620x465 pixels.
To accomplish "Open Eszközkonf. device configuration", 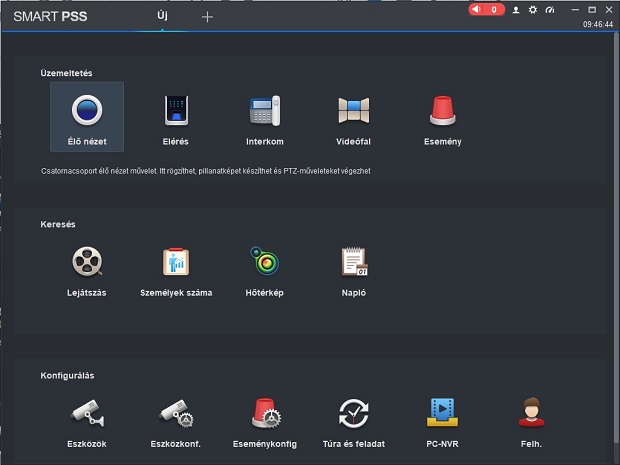I will pyautogui.click(x=176, y=423).
